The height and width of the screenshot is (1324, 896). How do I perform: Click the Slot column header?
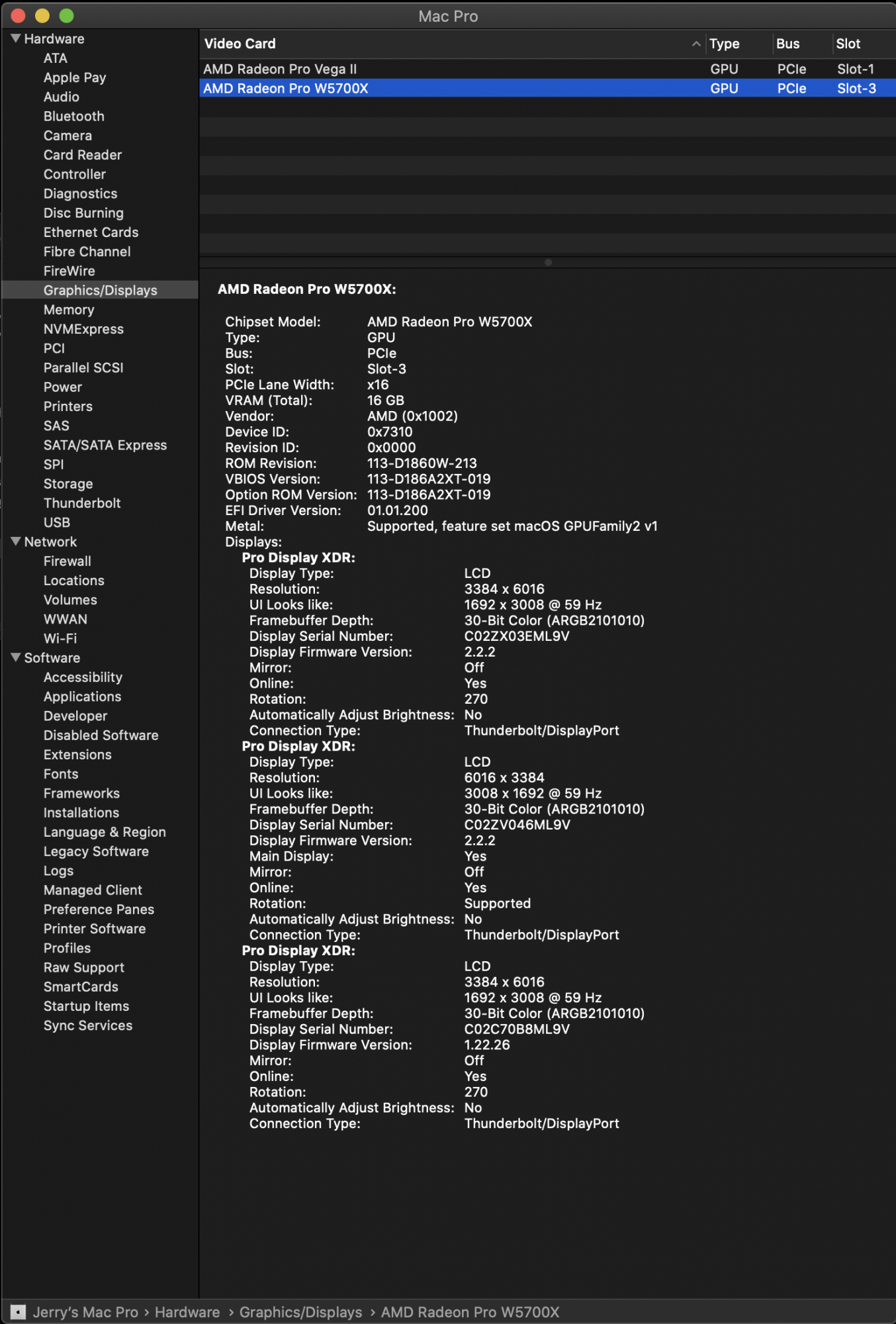click(x=848, y=44)
